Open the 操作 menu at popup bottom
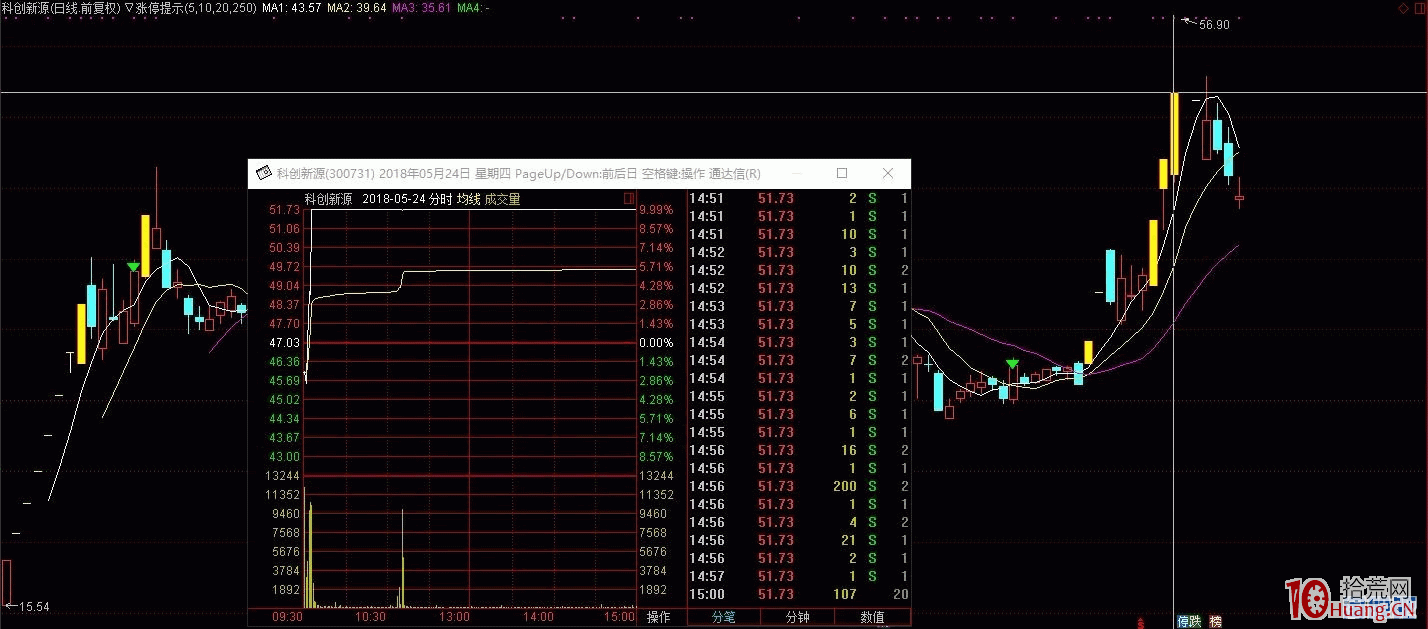The width and height of the screenshot is (1428, 629). tap(659, 617)
